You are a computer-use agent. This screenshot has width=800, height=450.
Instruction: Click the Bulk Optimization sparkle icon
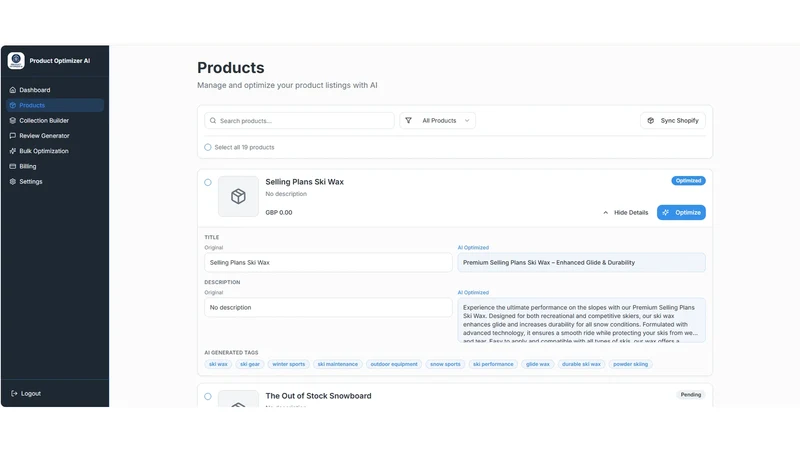13,151
